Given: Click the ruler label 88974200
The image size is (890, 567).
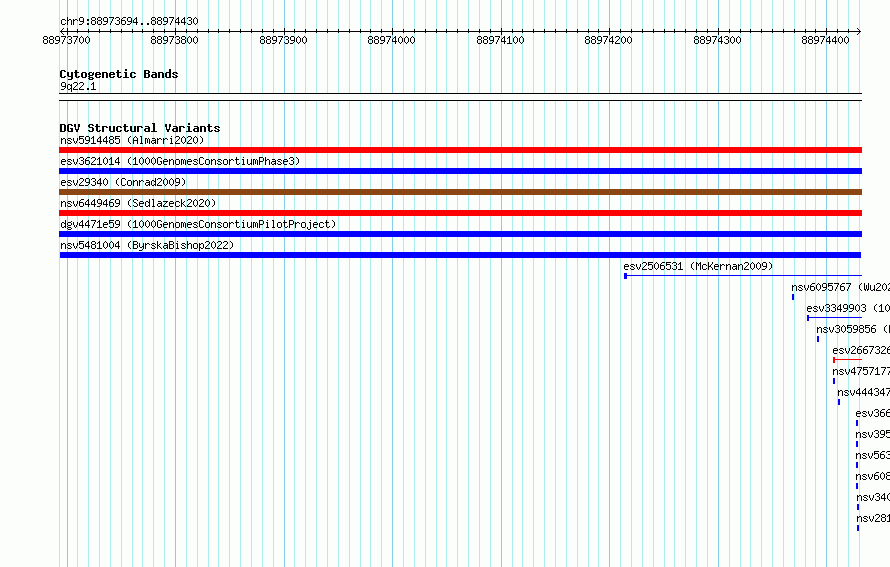Looking at the screenshot, I should [608, 40].
